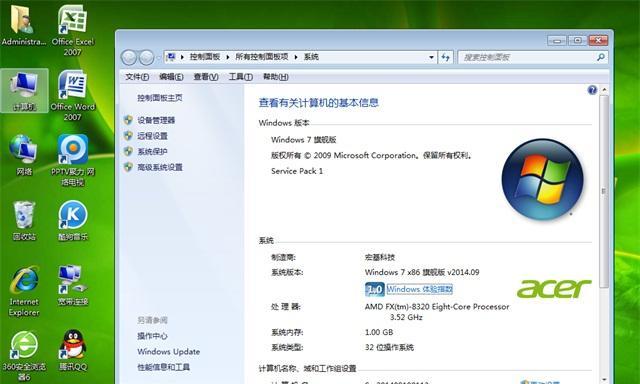
Task: Open the 编辑(E) menu
Action: pyautogui.click(x=171, y=77)
